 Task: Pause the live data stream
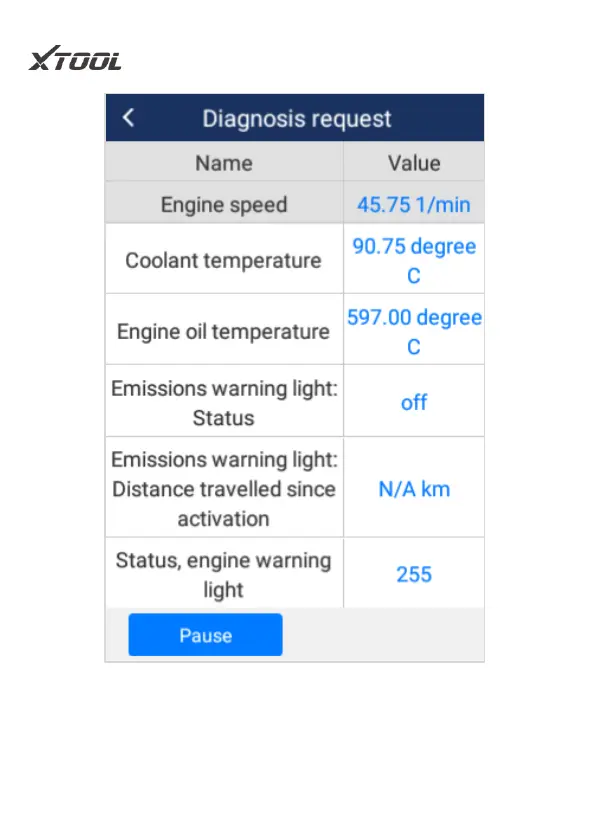pyautogui.click(x=205, y=635)
